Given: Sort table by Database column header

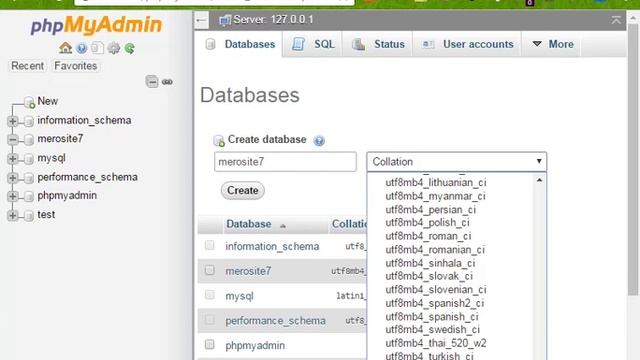Looking at the screenshot, I should pyautogui.click(x=249, y=224).
